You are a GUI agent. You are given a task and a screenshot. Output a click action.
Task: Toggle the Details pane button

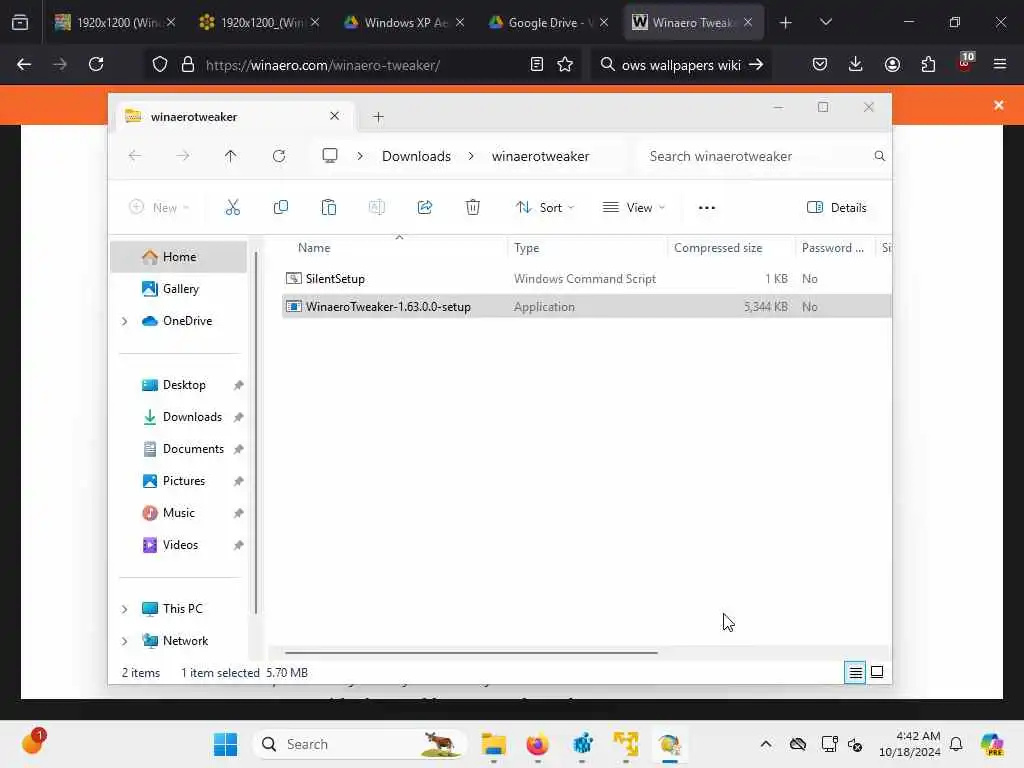(x=837, y=208)
